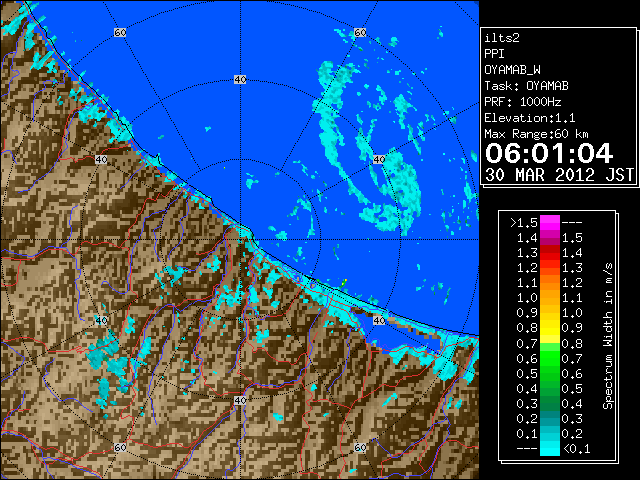The width and height of the screenshot is (640, 480).
Task: Click the 06:01:04 timestamp
Action: [549, 153]
